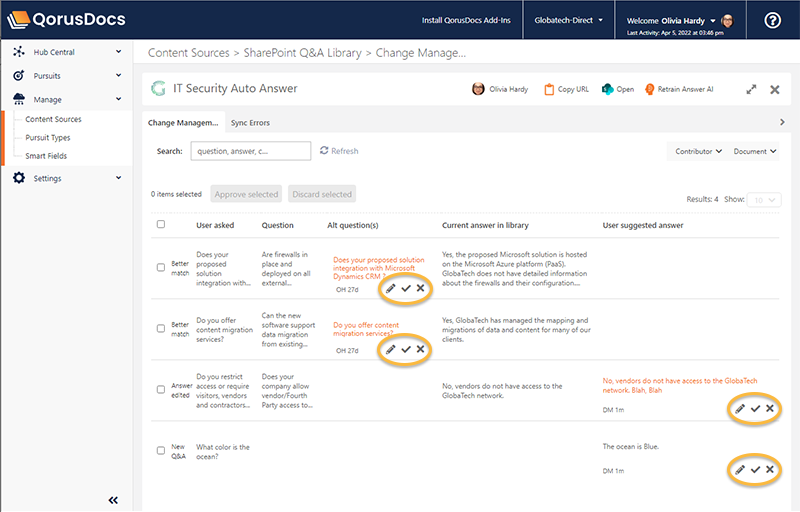Check the 'Does your proposed solution' row checkbox
800x512 pixels.
[x=161, y=268]
